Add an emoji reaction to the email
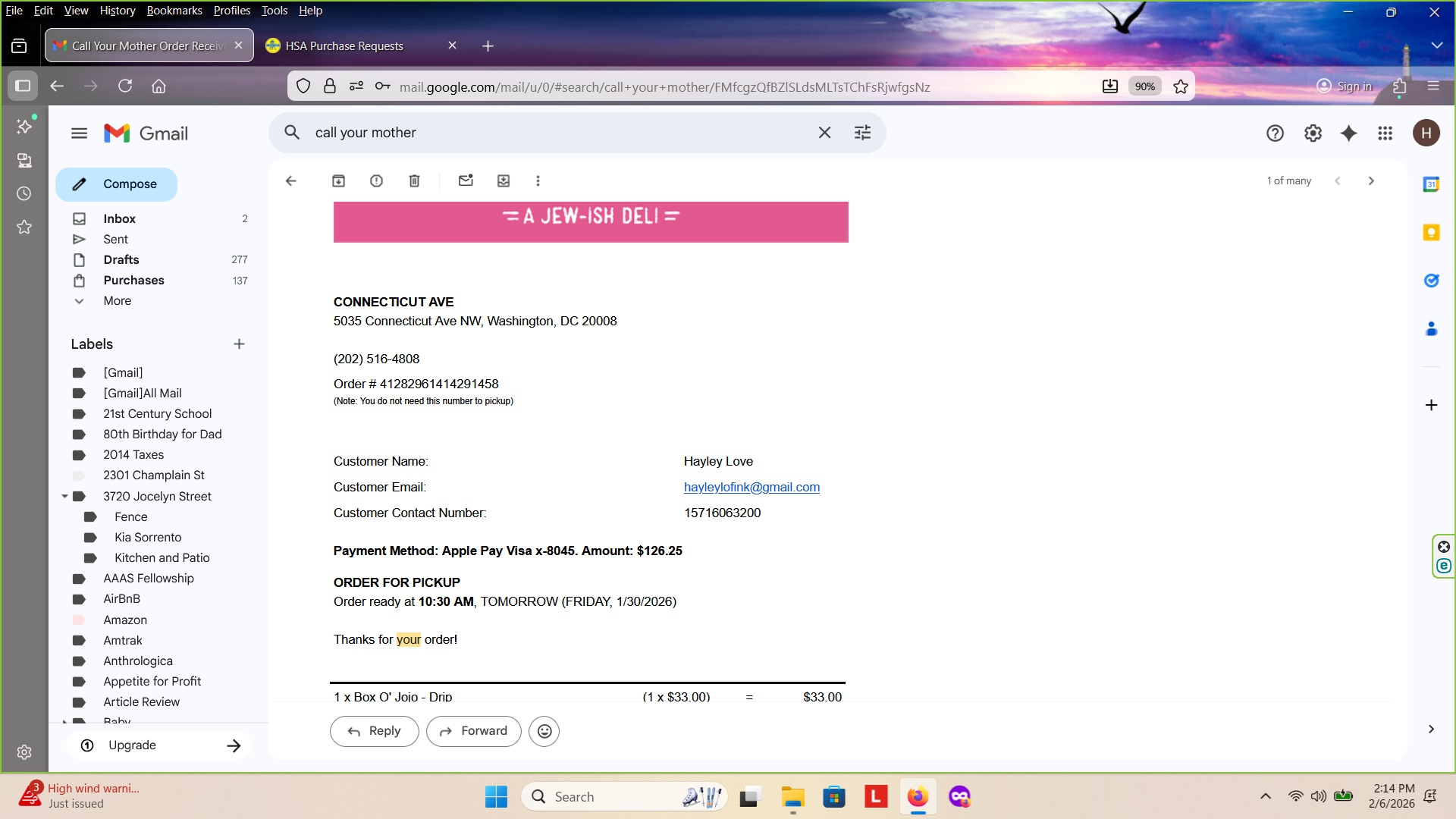This screenshot has height=819, width=1456. [544, 731]
